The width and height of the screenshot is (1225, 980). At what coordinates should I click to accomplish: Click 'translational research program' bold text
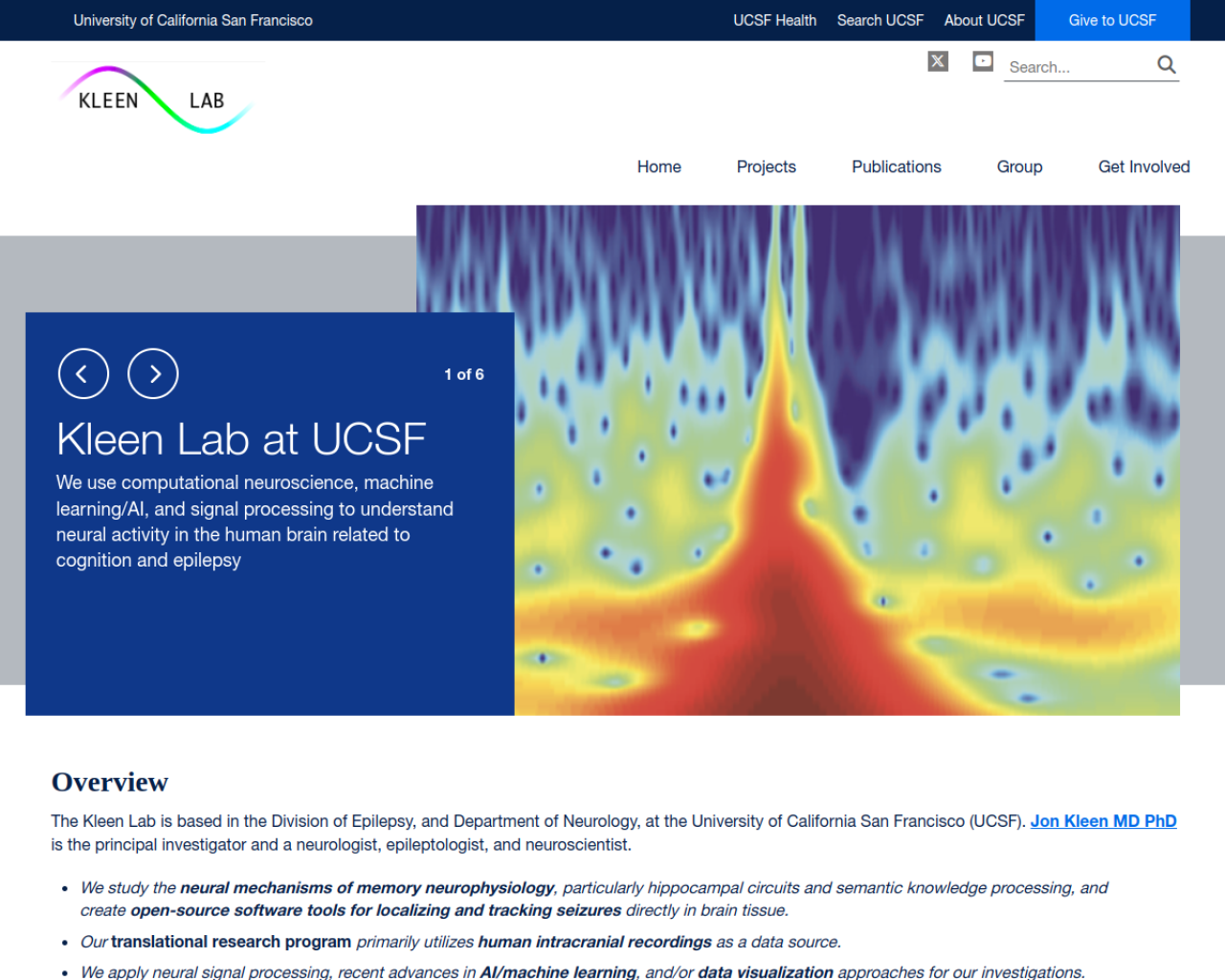pyautogui.click(x=231, y=942)
